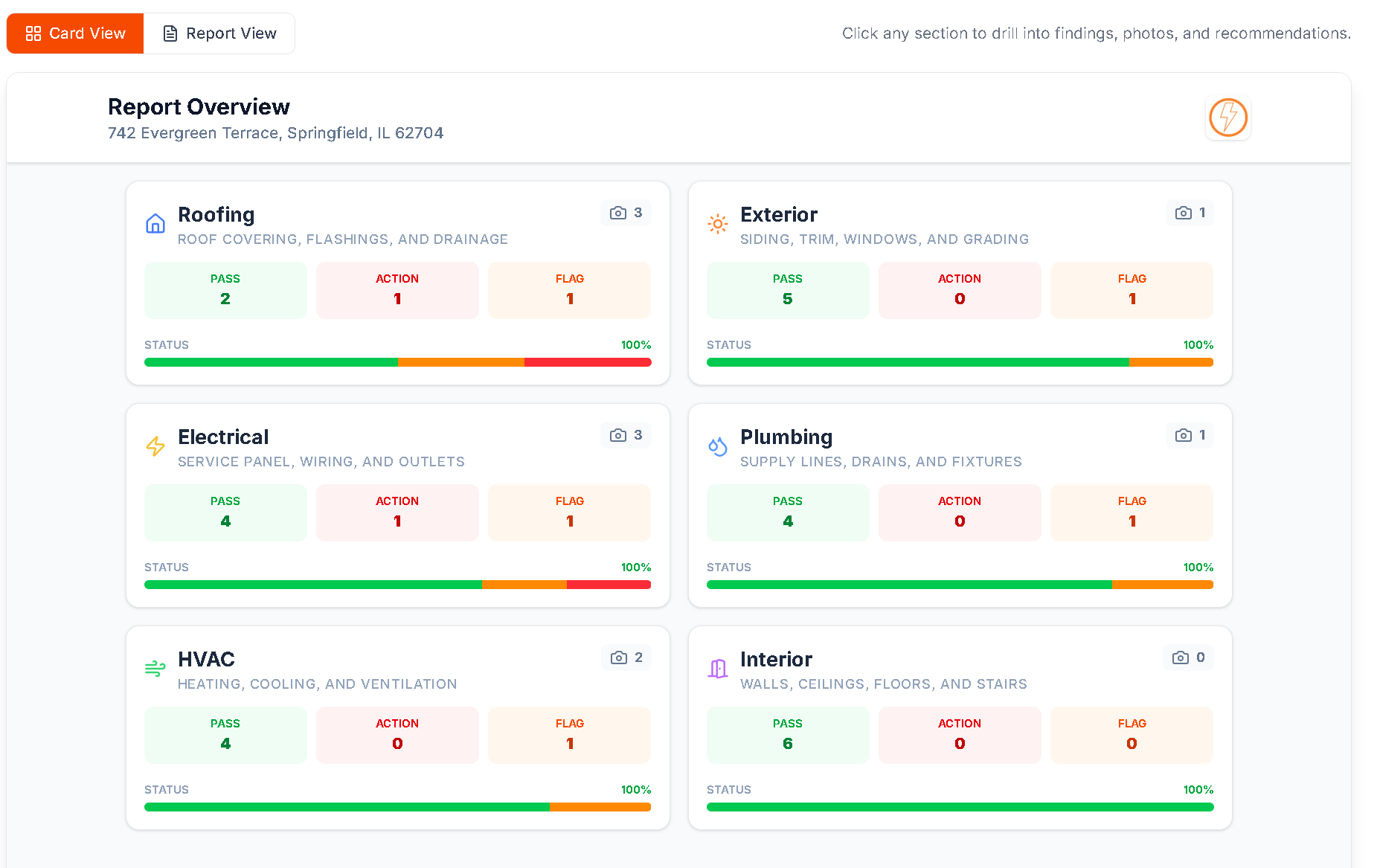Switch to Card View
1377x868 pixels.
(x=75, y=33)
